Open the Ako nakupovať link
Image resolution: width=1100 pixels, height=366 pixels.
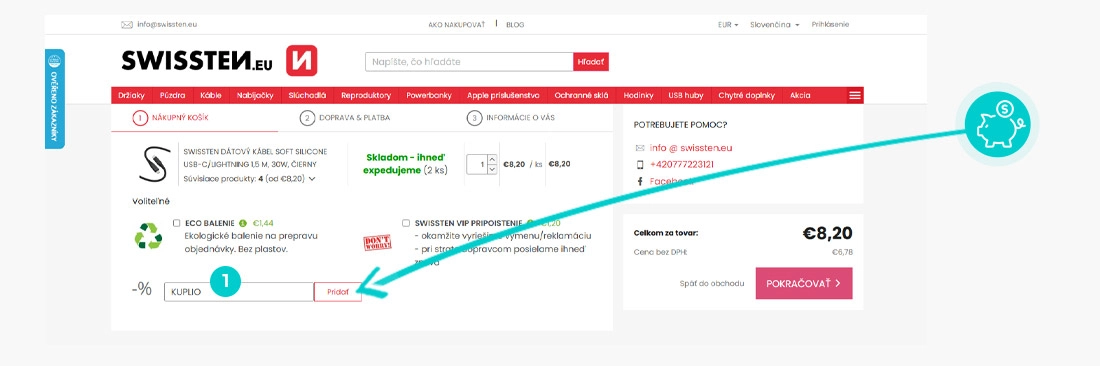click(457, 25)
